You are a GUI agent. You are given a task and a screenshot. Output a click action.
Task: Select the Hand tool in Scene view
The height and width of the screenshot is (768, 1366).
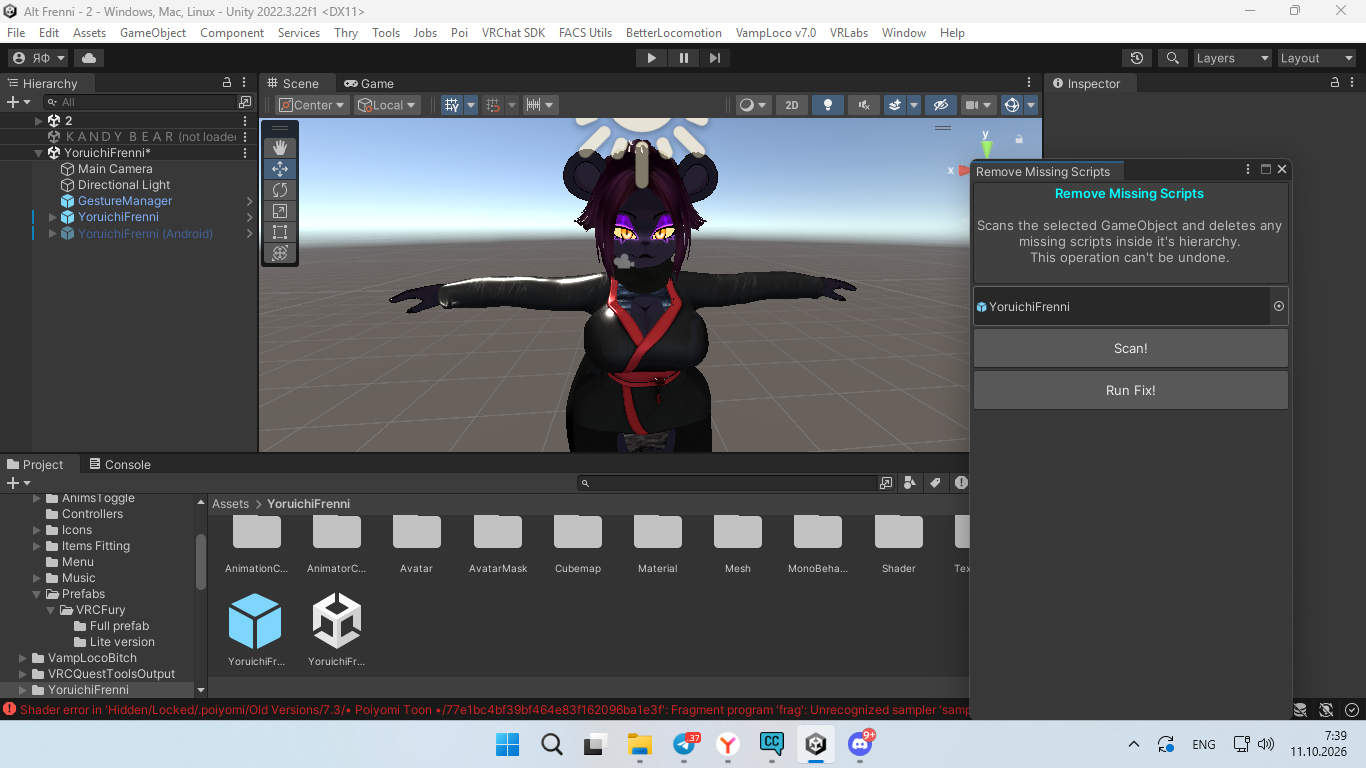280,148
